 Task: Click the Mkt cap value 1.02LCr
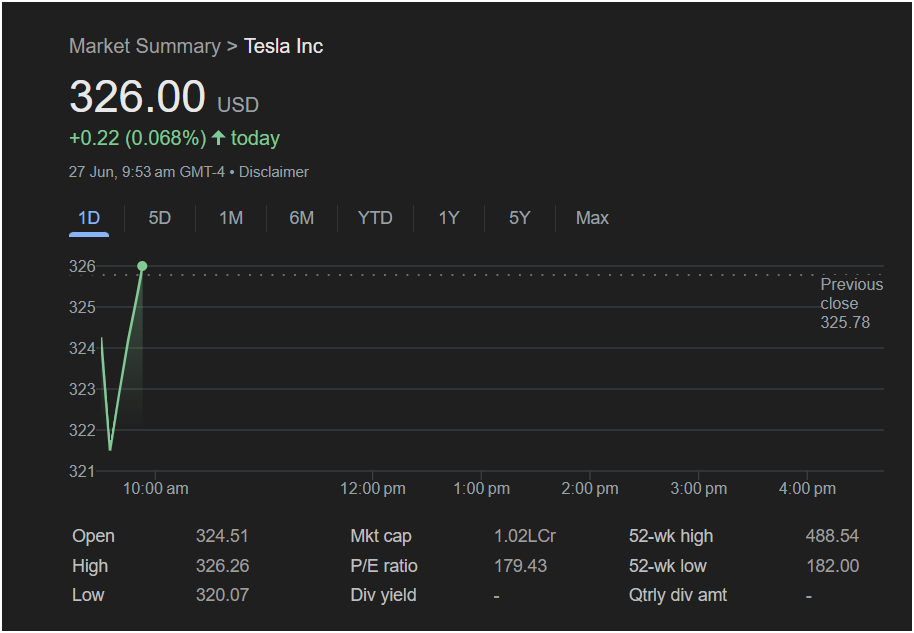[x=525, y=536]
